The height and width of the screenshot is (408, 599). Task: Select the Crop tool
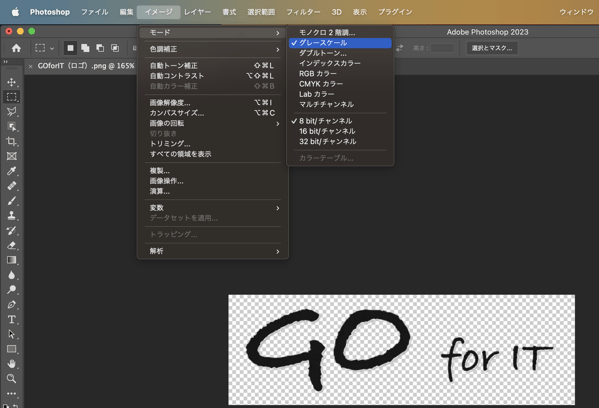pyautogui.click(x=11, y=141)
